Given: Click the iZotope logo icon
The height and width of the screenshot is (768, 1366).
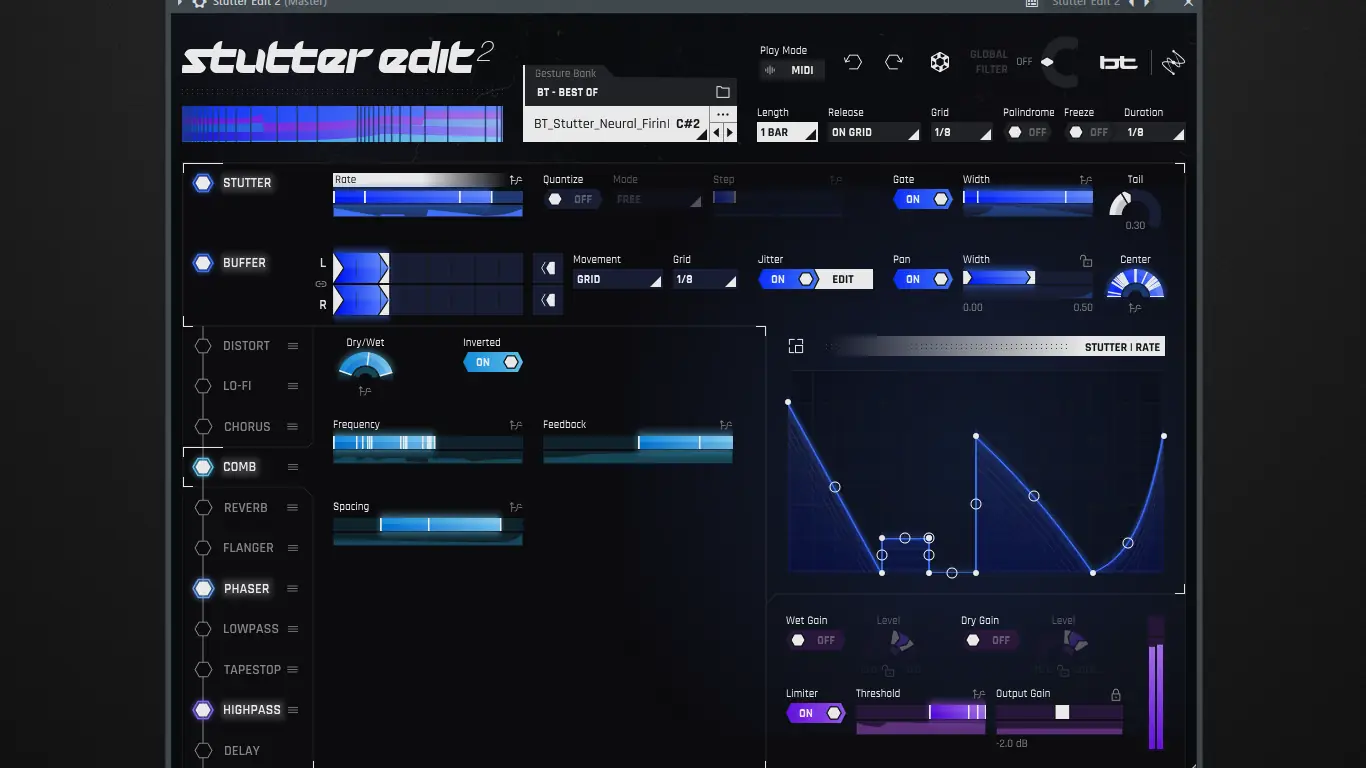Looking at the screenshot, I should 1173,63.
